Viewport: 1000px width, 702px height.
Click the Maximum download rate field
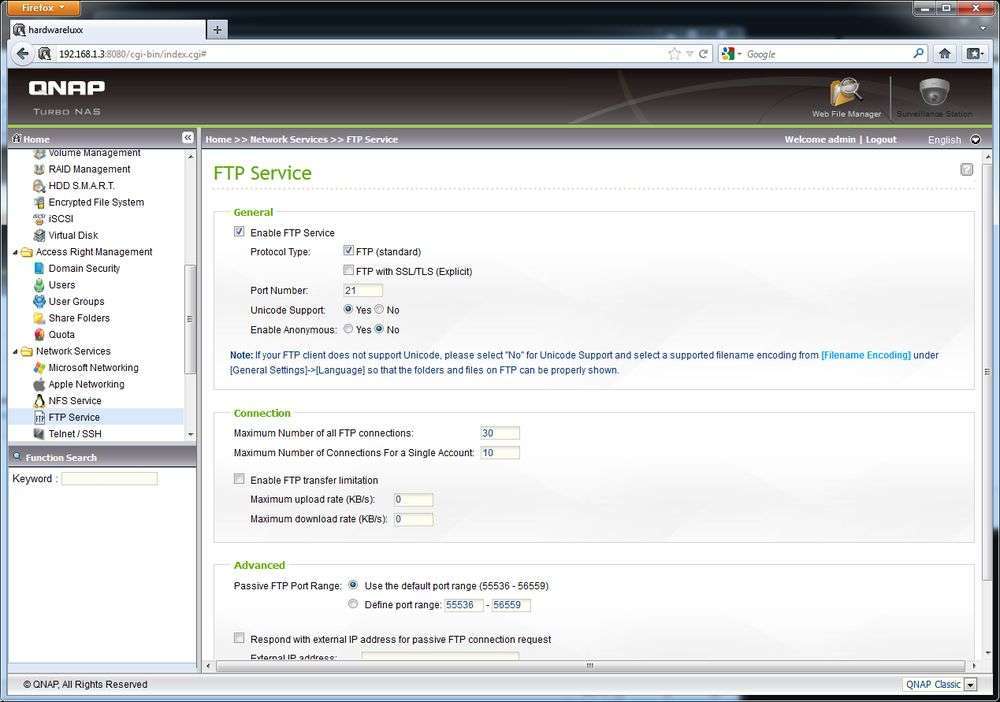(413, 520)
